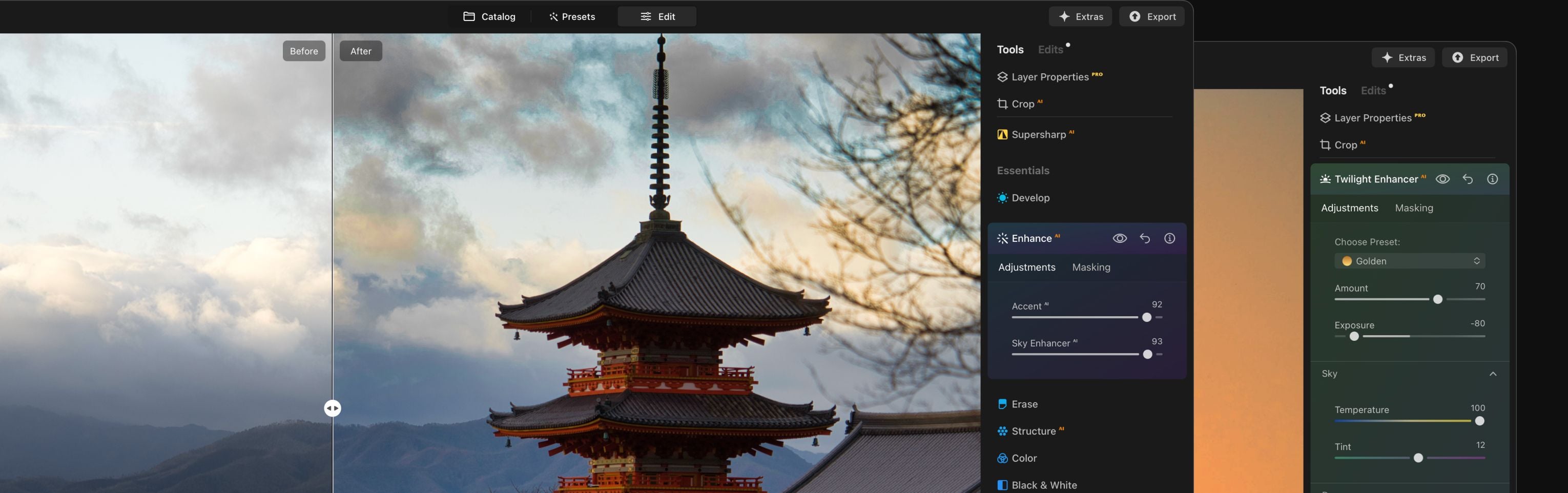Open Edits tab in back window panel

[1373, 90]
